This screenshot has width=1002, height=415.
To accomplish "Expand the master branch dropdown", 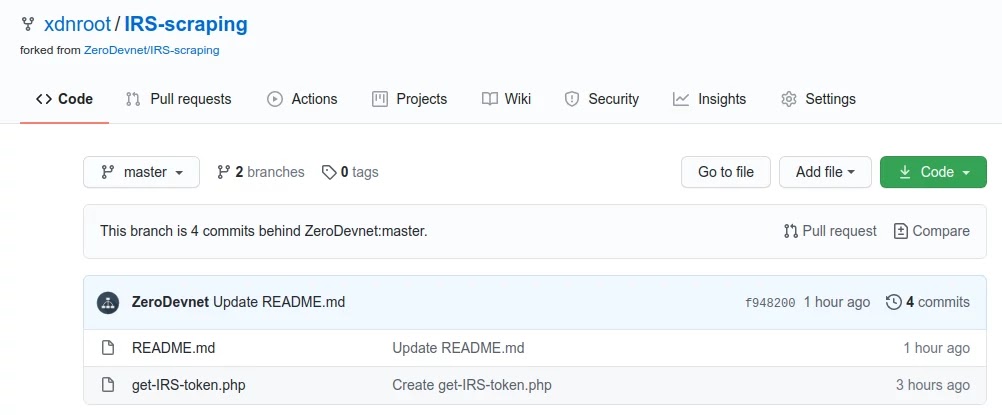I will 141,172.
